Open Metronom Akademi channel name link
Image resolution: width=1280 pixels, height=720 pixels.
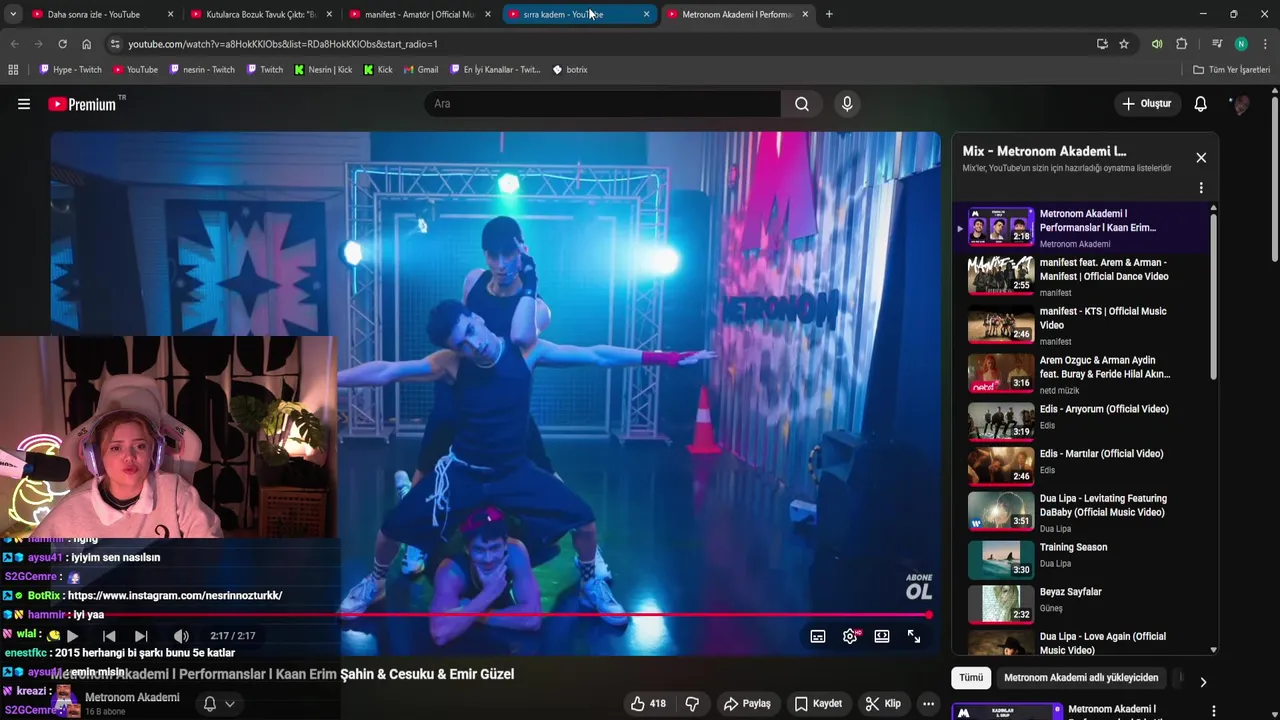click(x=132, y=697)
